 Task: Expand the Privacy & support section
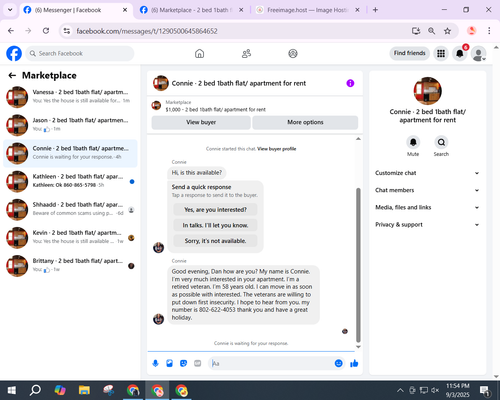427,225
